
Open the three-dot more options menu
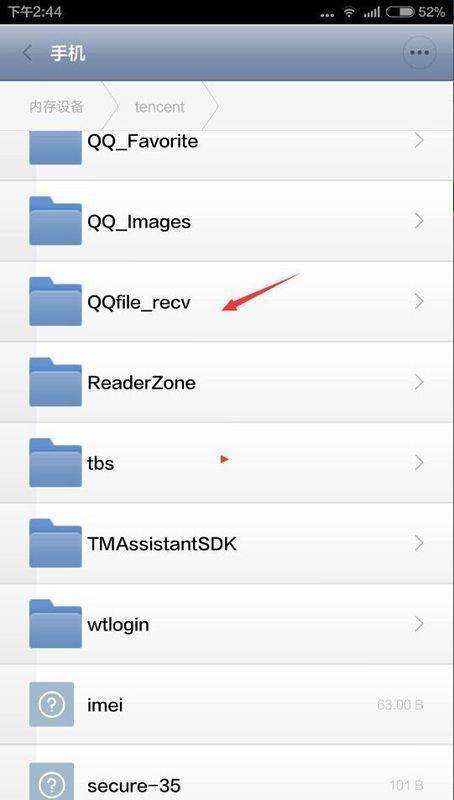pyautogui.click(x=419, y=53)
